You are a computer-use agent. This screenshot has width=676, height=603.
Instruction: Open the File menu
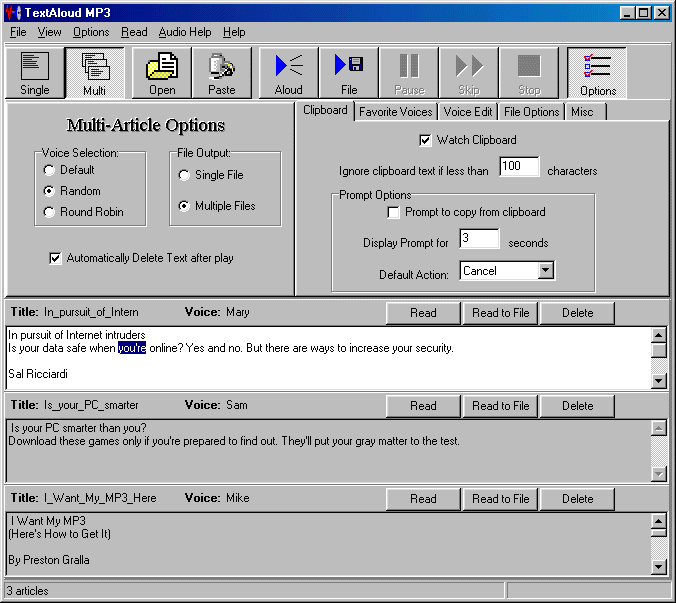click(x=18, y=32)
